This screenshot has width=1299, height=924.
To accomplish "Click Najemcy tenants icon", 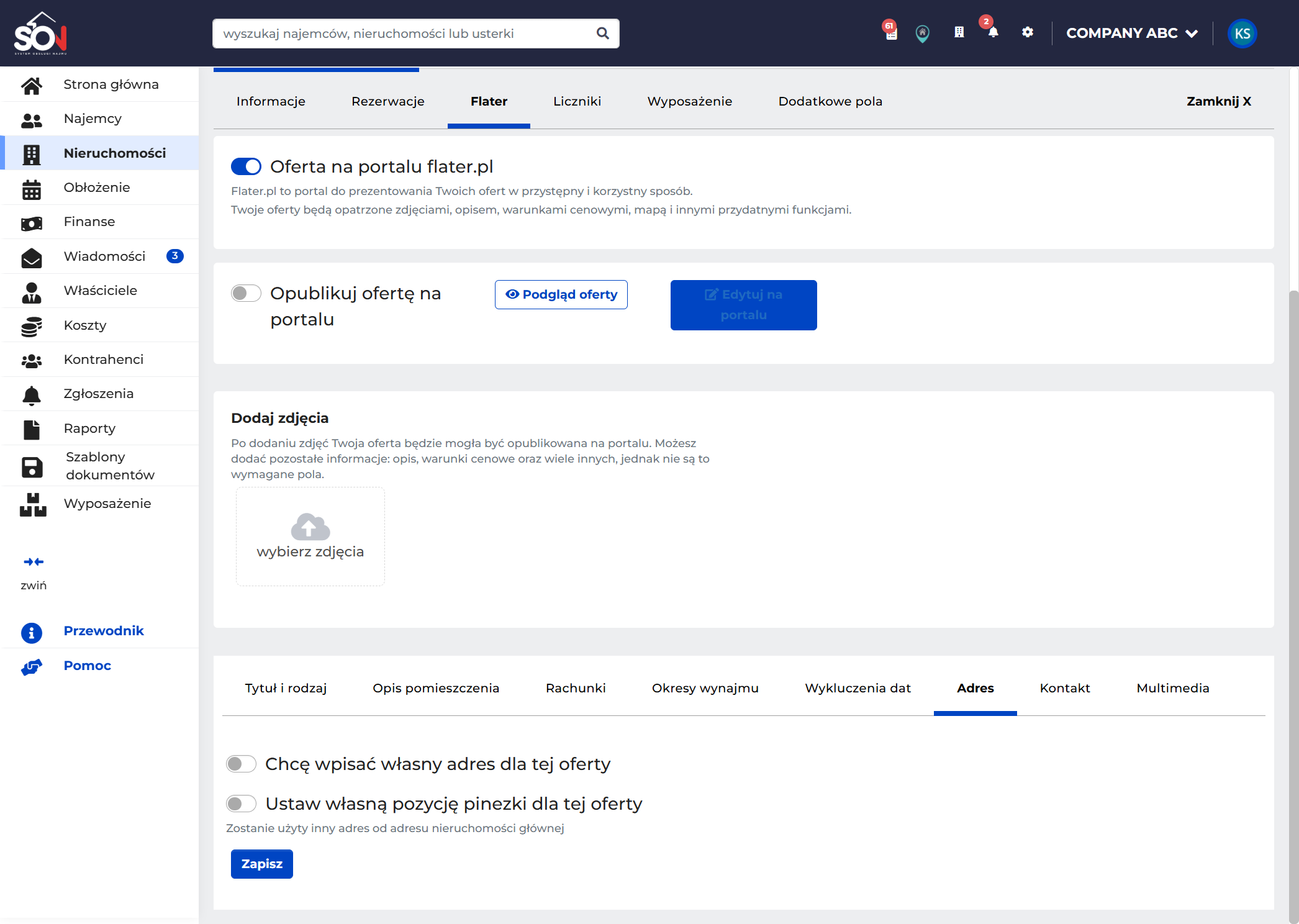I will tap(32, 120).
